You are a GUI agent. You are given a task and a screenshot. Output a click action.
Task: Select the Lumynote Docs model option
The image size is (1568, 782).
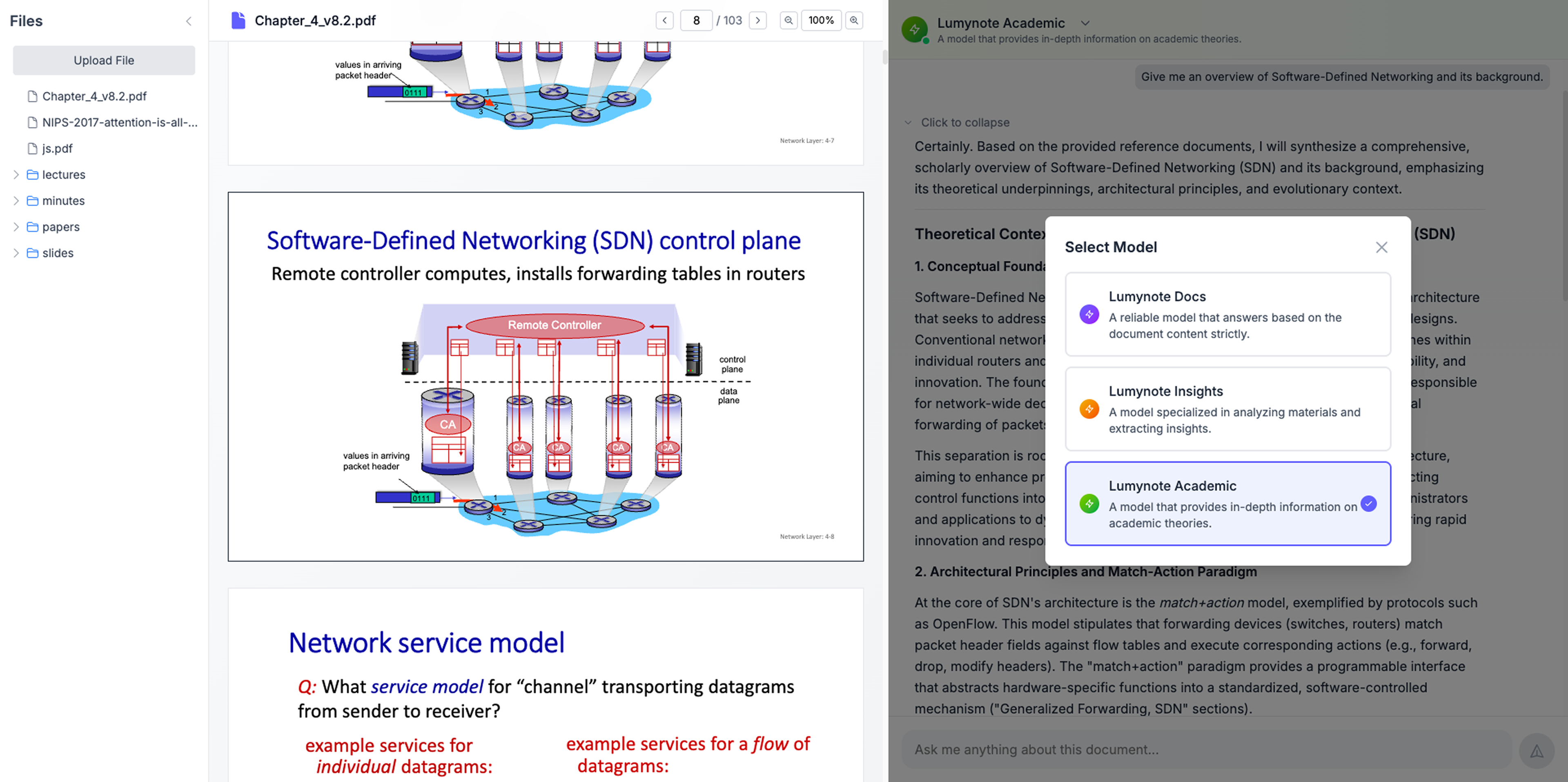tap(1227, 314)
